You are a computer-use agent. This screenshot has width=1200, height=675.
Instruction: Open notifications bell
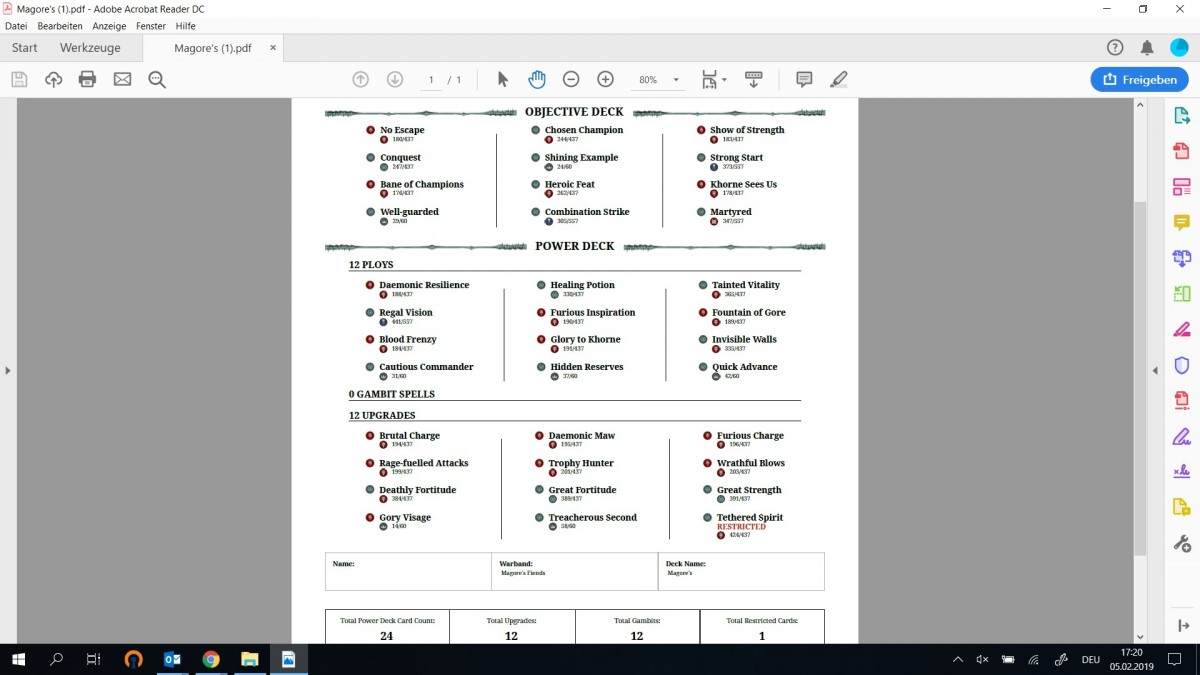click(1147, 48)
